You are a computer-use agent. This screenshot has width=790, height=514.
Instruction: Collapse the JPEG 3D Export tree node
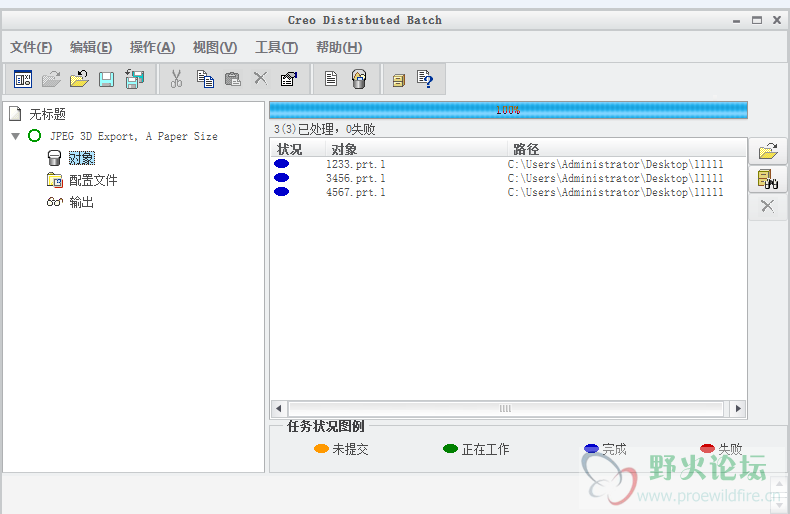tap(16, 136)
